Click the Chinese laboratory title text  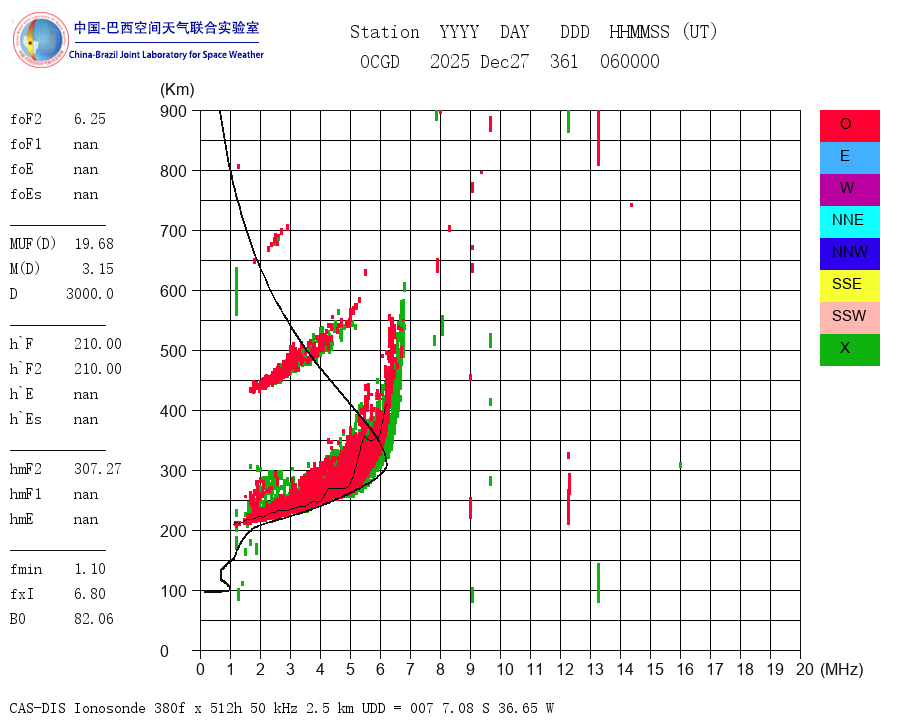coord(166,28)
